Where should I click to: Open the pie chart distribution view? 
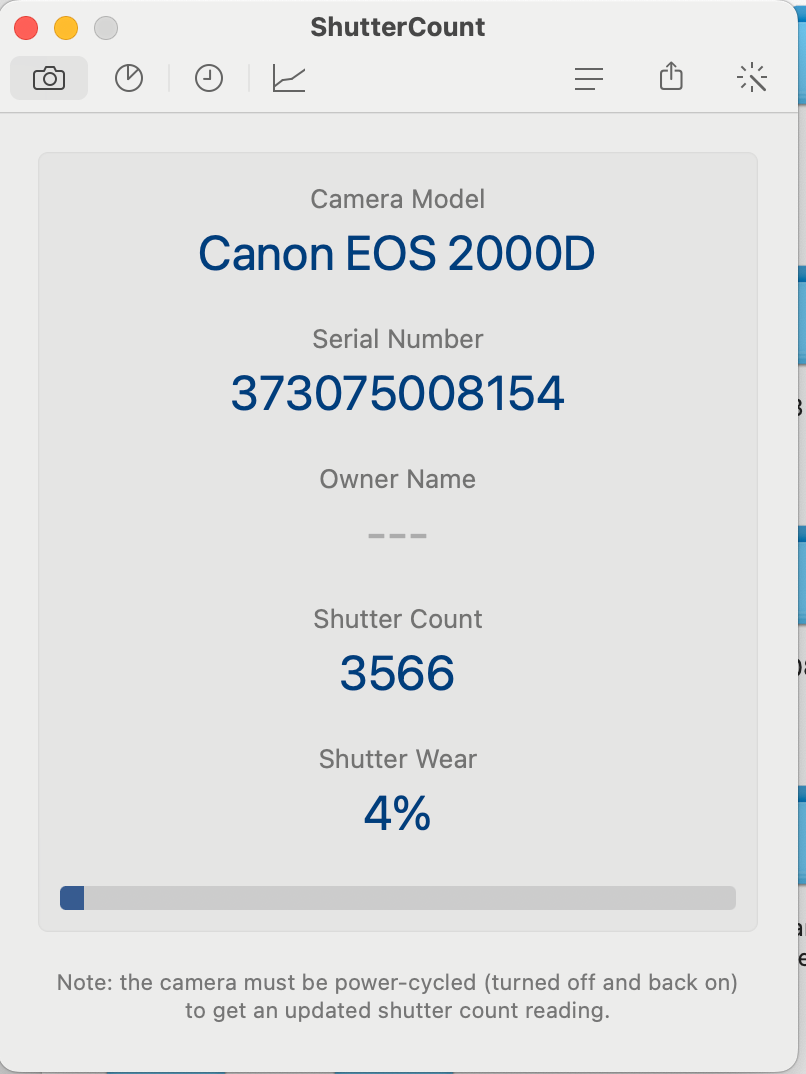pos(129,78)
